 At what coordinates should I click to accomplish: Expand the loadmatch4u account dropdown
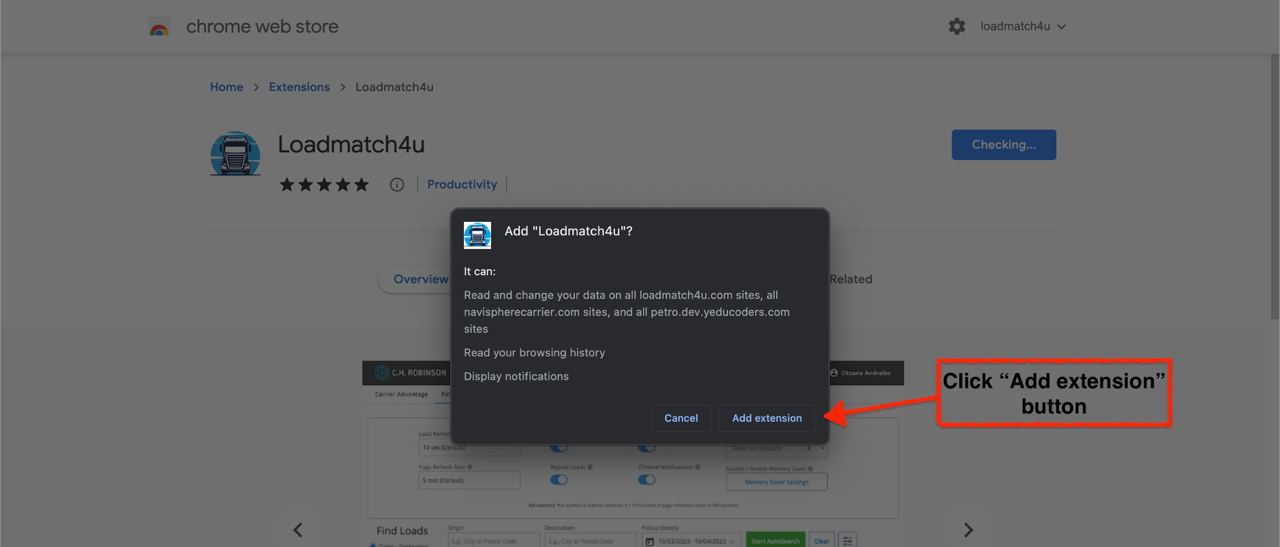click(1022, 27)
